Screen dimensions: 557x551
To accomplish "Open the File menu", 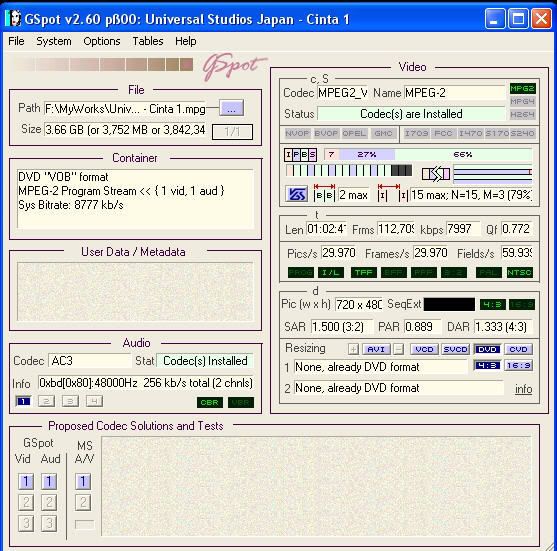I will pos(16,41).
